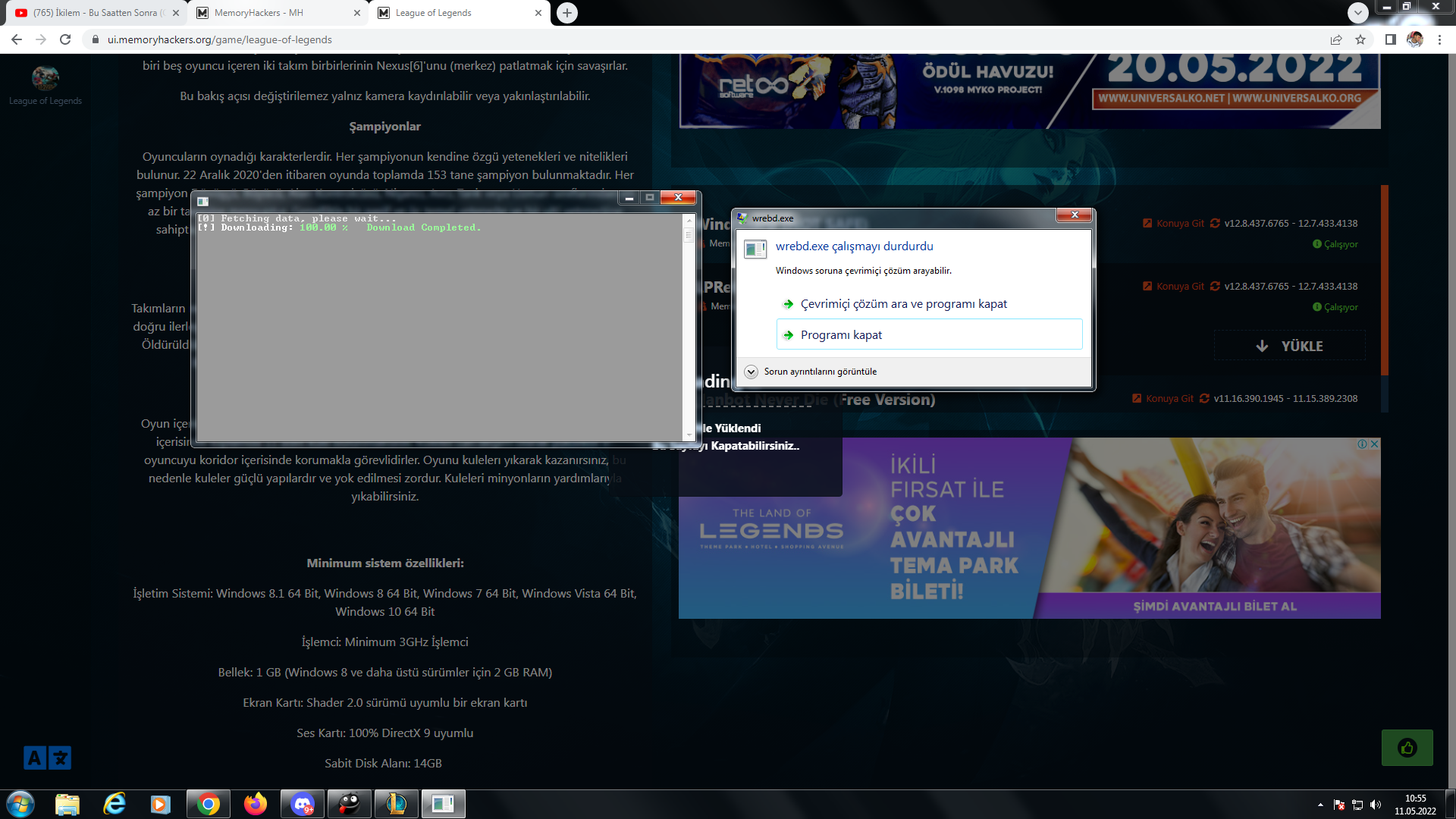Image resolution: width=1456 pixels, height=819 pixels.
Task: Switch to the YouTube İkilem tab
Action: tap(96, 13)
